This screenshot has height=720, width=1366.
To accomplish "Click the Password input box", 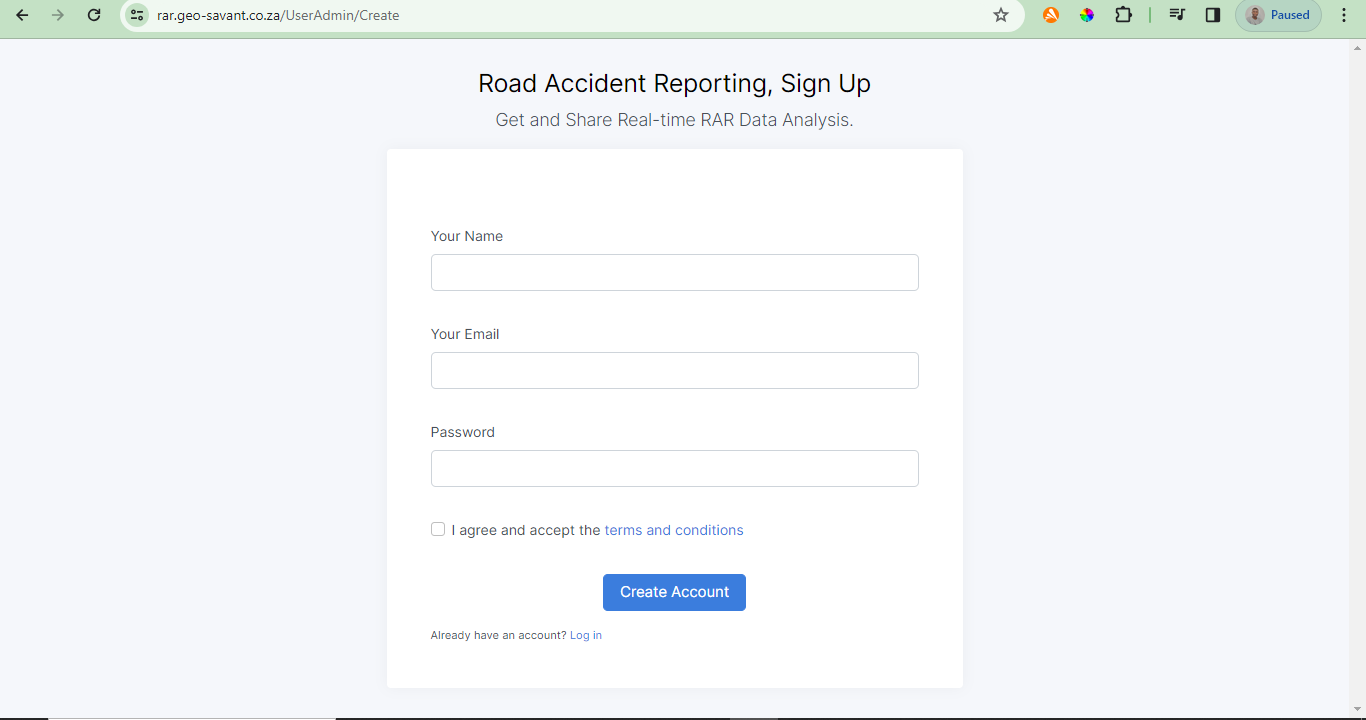I will coord(674,468).
